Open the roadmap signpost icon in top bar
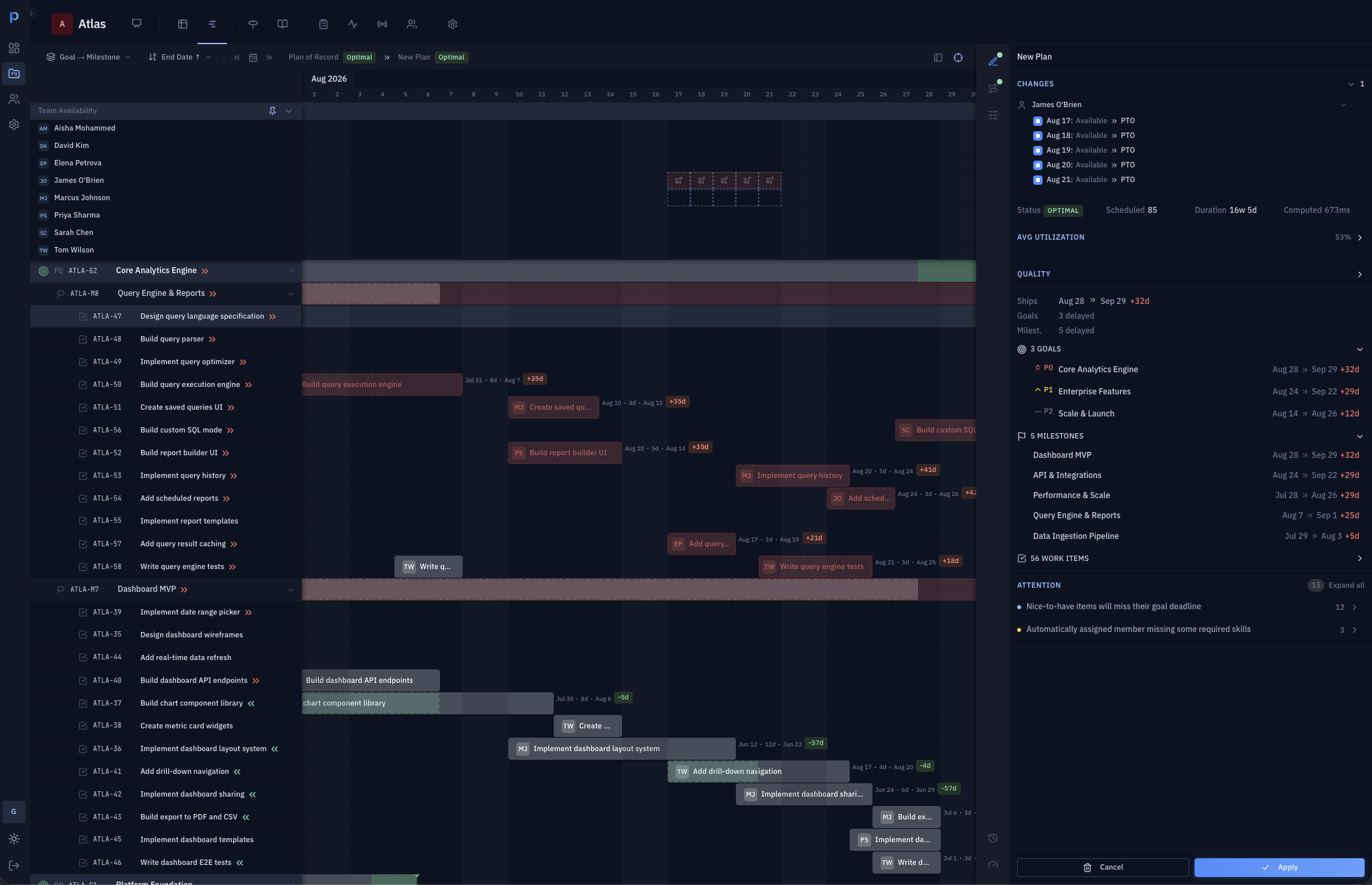The image size is (1372, 885). [253, 23]
